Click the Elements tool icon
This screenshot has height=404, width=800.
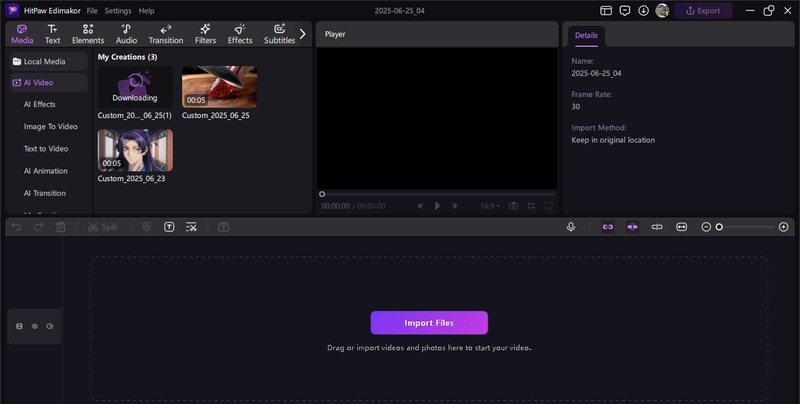[88, 34]
